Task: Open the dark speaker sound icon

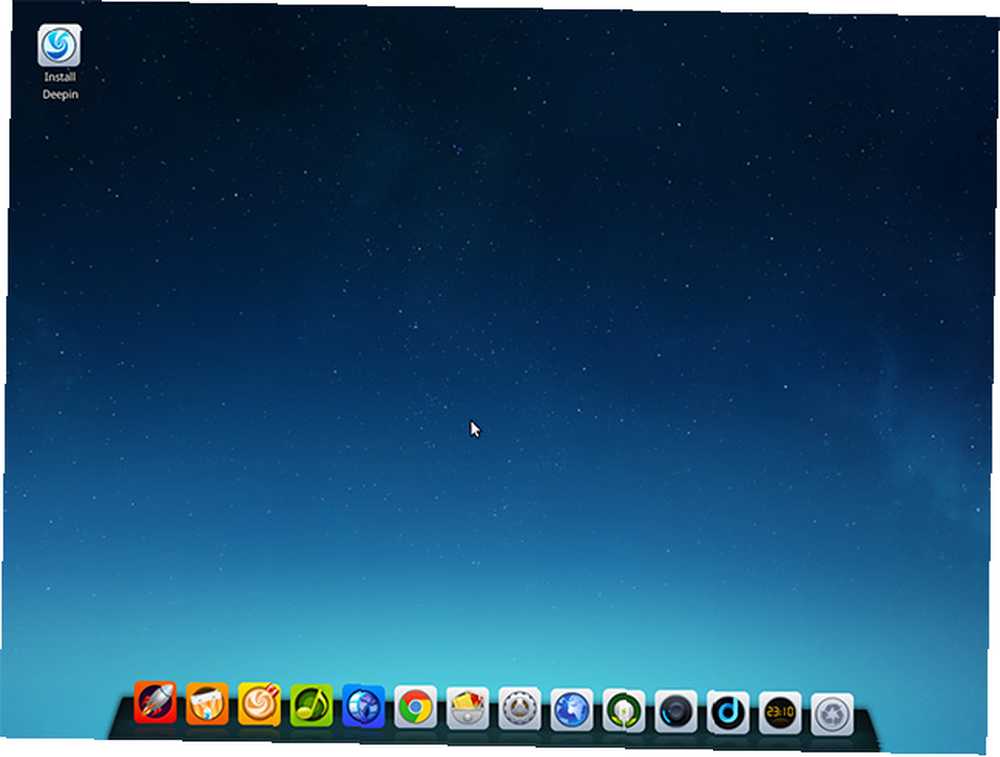Action: [x=676, y=711]
